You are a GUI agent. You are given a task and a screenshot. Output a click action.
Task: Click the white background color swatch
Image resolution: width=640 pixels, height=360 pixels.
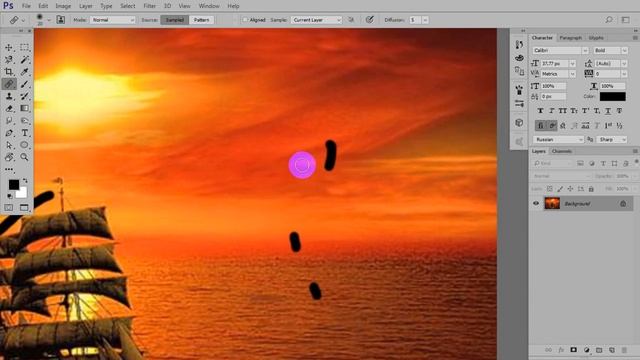(22, 193)
